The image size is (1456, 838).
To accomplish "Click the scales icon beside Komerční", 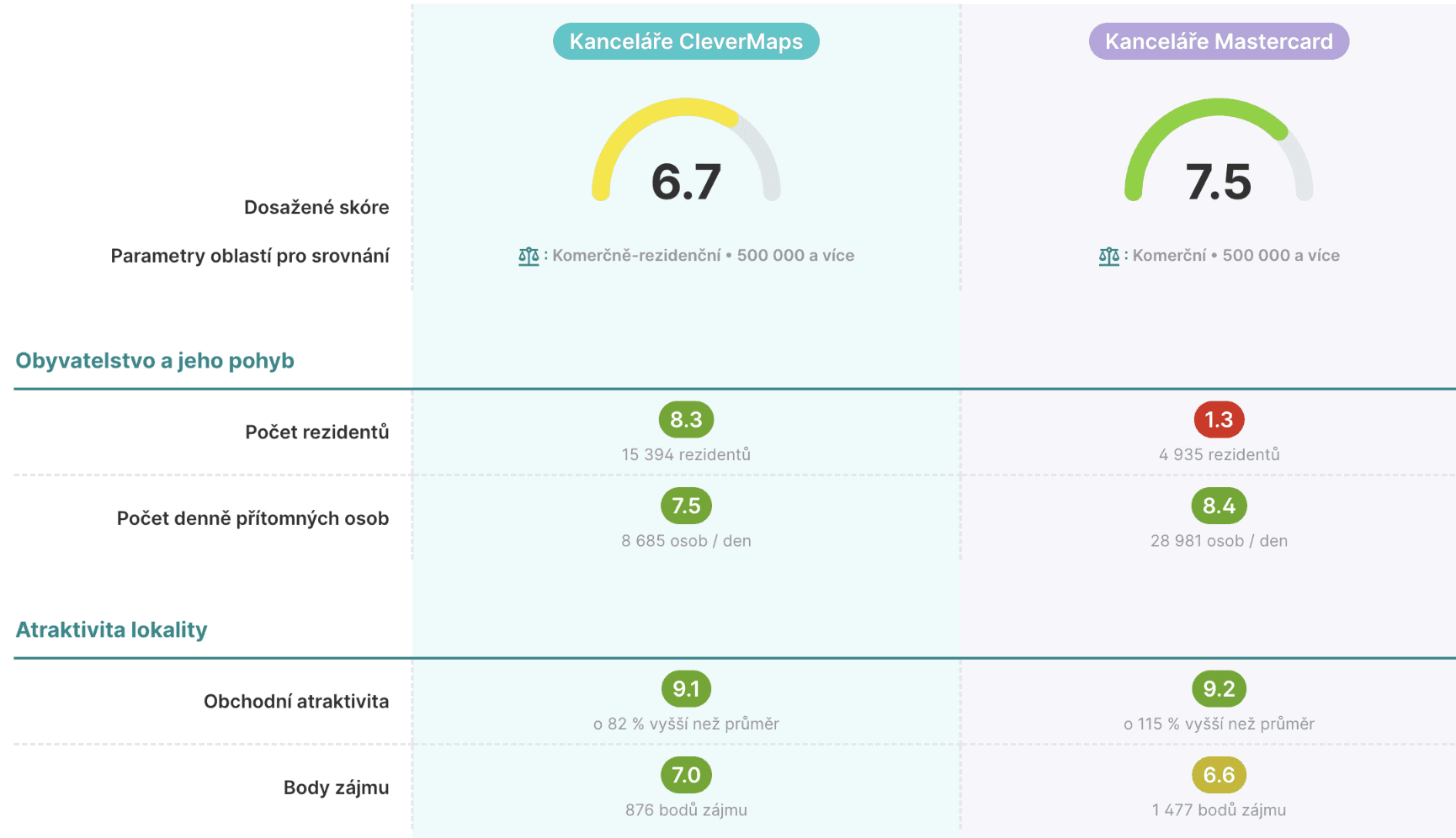I will point(1109,256).
